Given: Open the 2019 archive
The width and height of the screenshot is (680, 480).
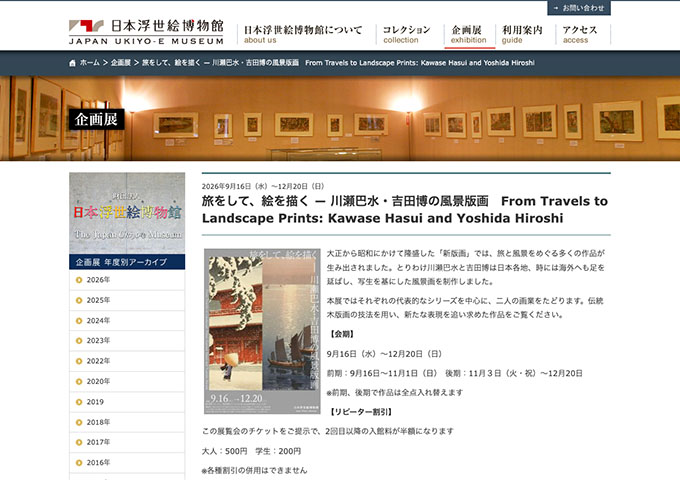Looking at the screenshot, I should point(127,402).
